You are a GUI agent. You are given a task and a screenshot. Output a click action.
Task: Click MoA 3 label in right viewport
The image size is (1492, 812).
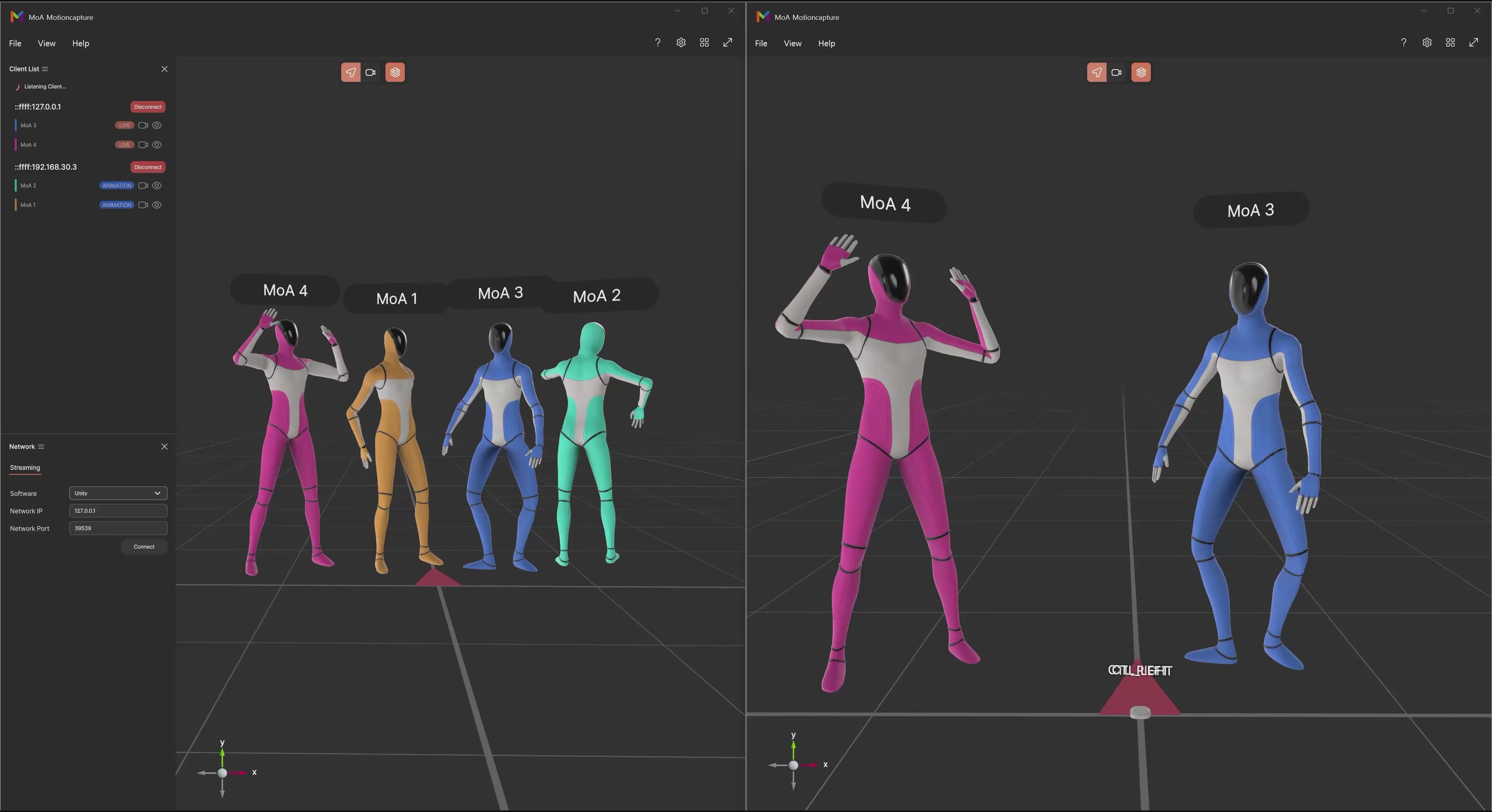pyautogui.click(x=1251, y=210)
